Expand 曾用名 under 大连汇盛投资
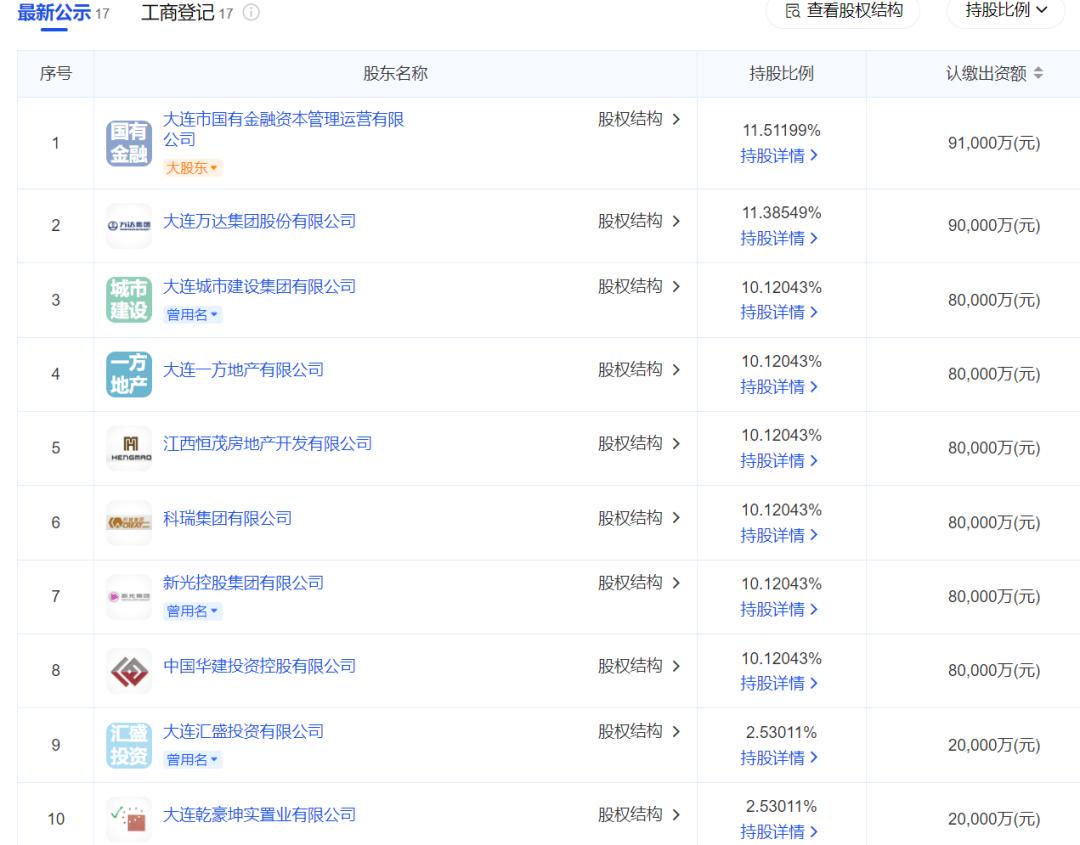Screen dimensions: 1080x845 point(192,760)
